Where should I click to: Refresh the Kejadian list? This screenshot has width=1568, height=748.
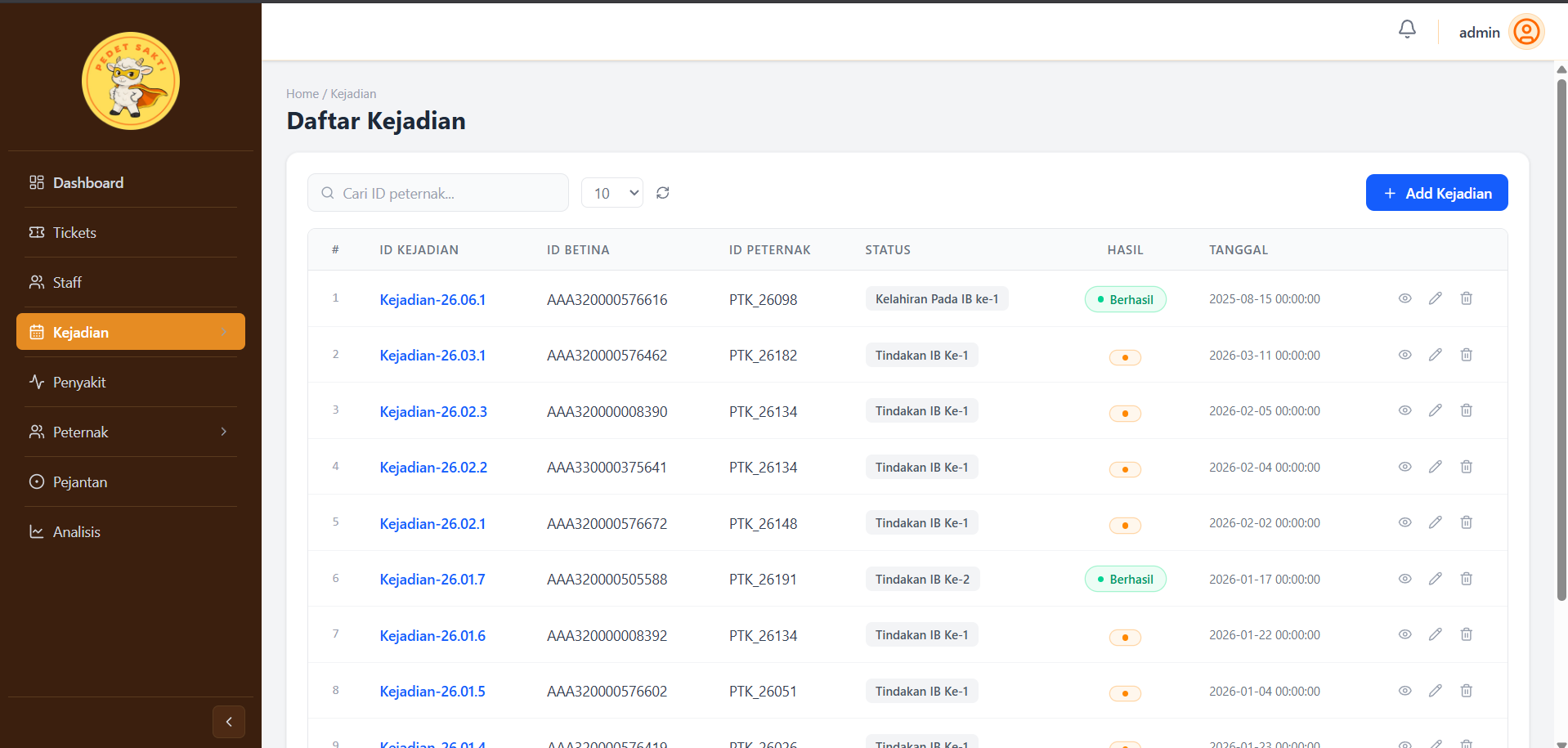point(663,193)
